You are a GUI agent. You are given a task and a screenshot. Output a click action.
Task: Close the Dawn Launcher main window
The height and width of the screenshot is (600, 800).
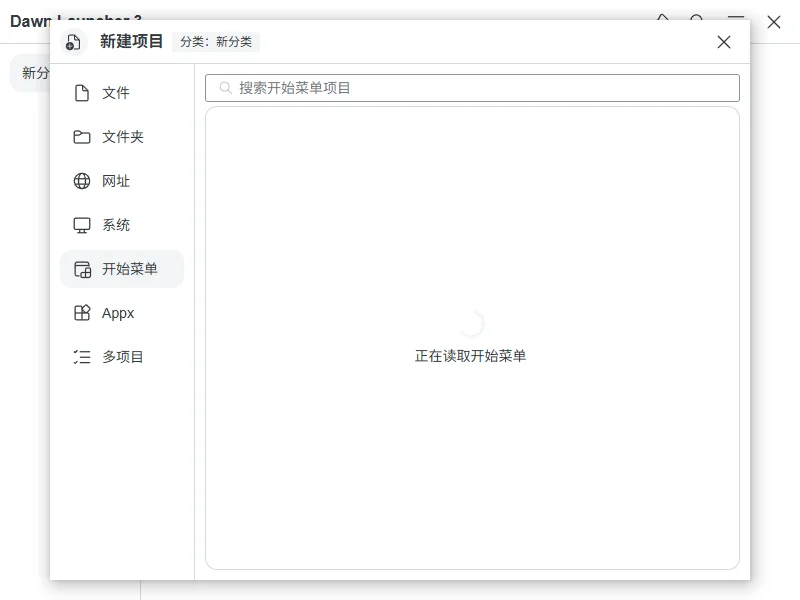(x=774, y=22)
